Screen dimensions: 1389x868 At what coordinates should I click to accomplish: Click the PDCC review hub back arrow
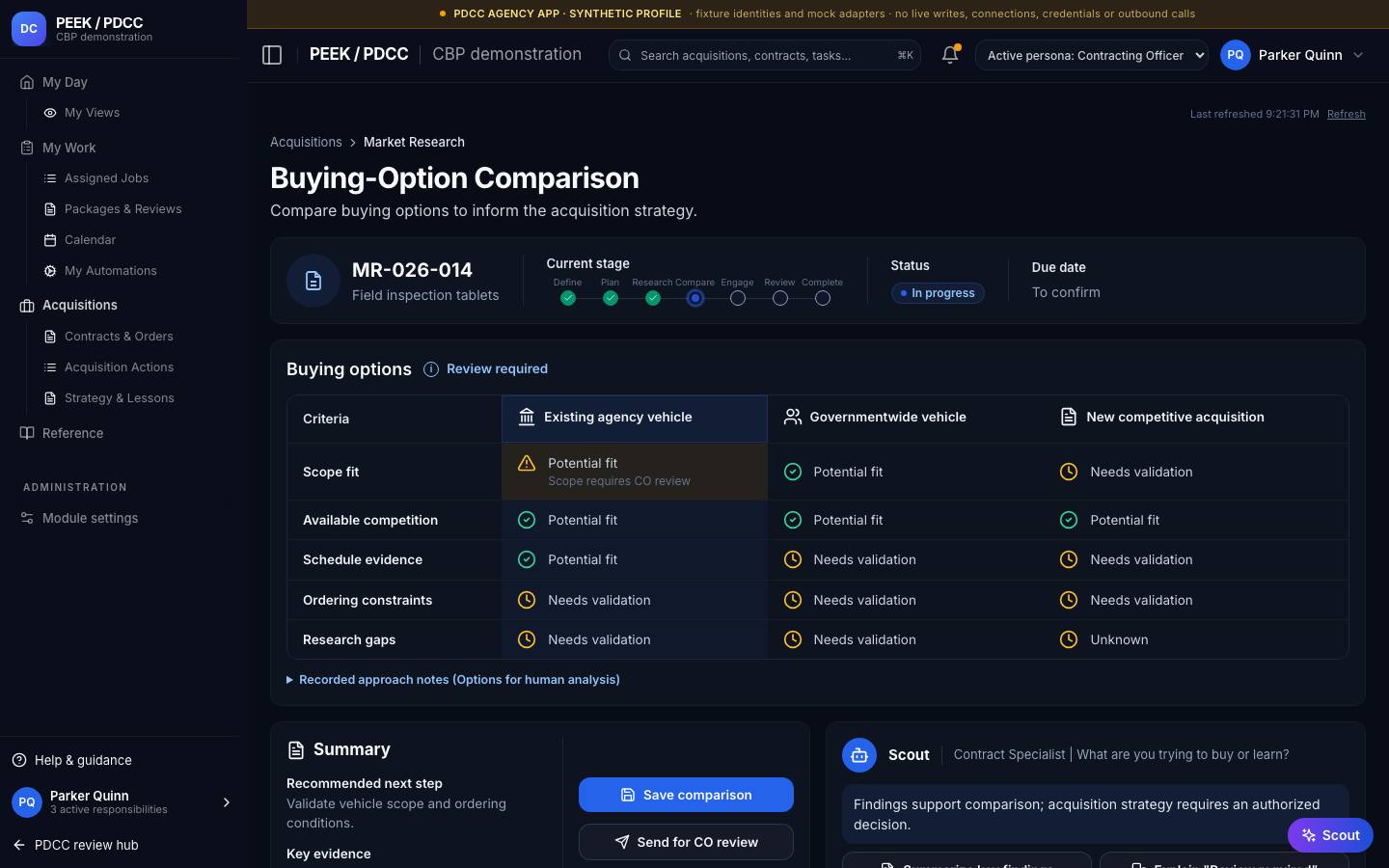[19, 845]
